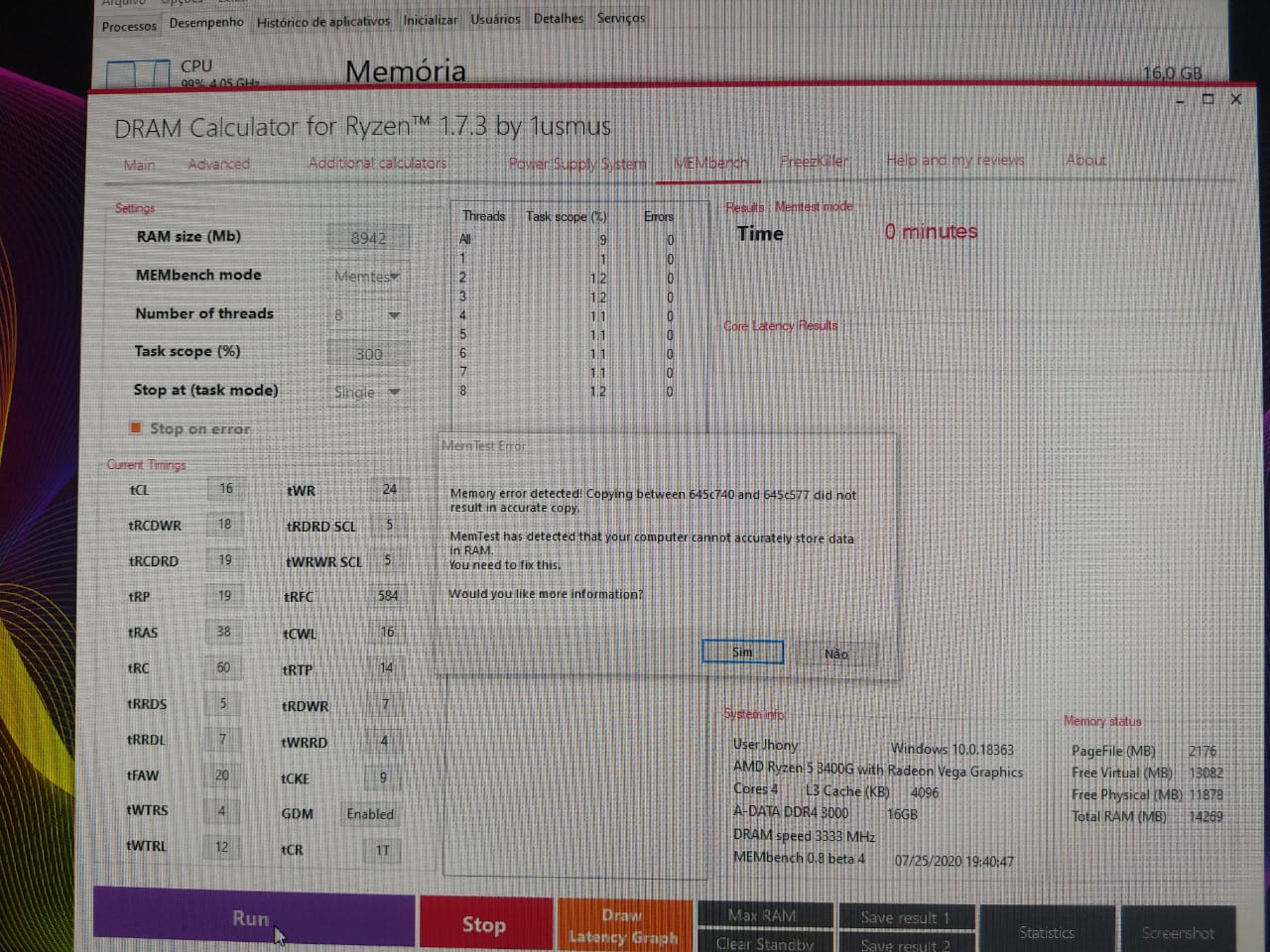The width and height of the screenshot is (1270, 952).
Task: Open the About tab
Action: 1085,160
